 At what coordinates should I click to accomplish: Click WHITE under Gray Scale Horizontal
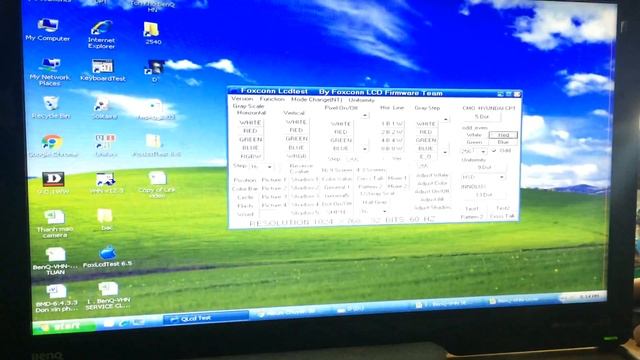[x=250, y=122]
